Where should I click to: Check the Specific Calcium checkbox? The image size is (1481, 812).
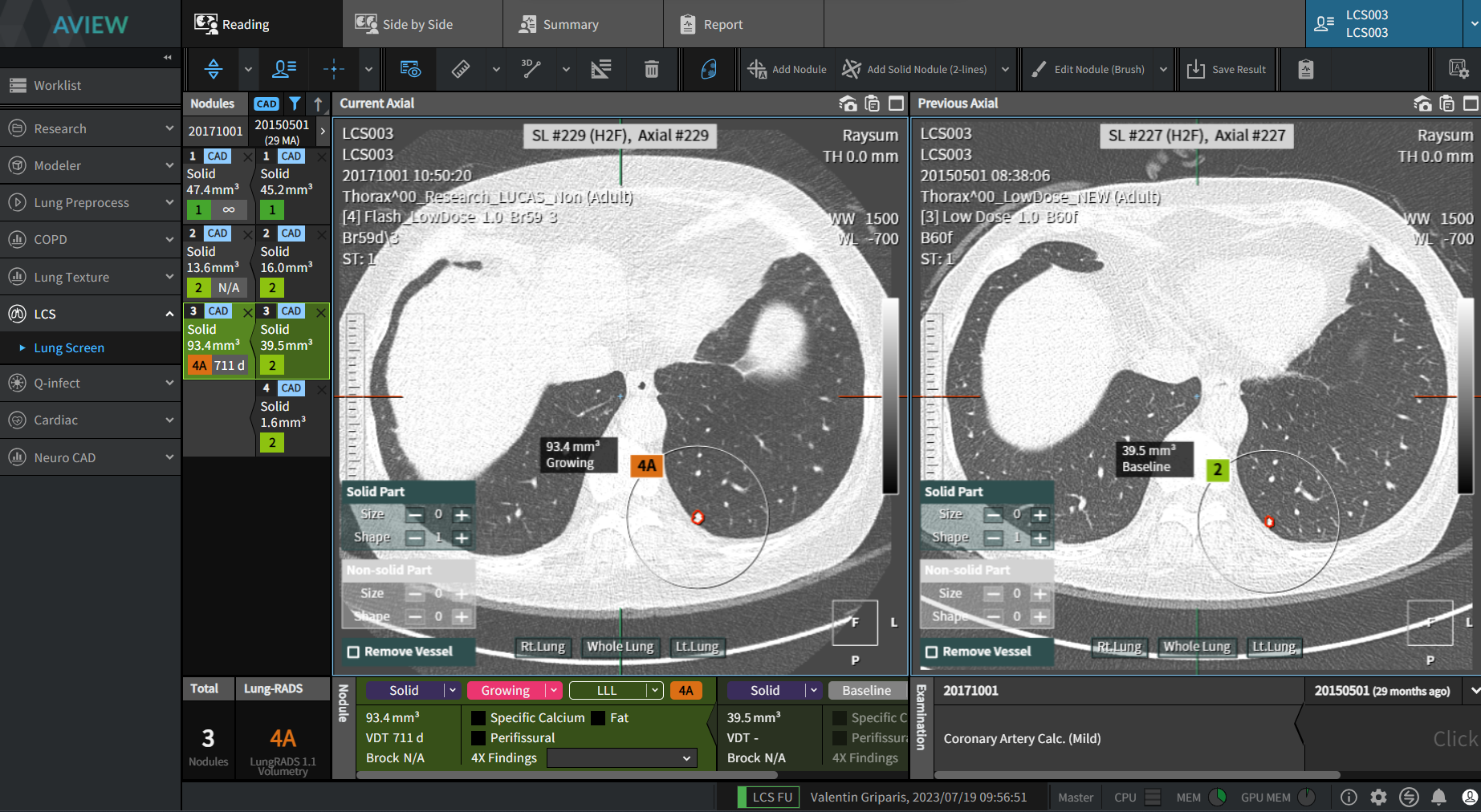coord(478,718)
